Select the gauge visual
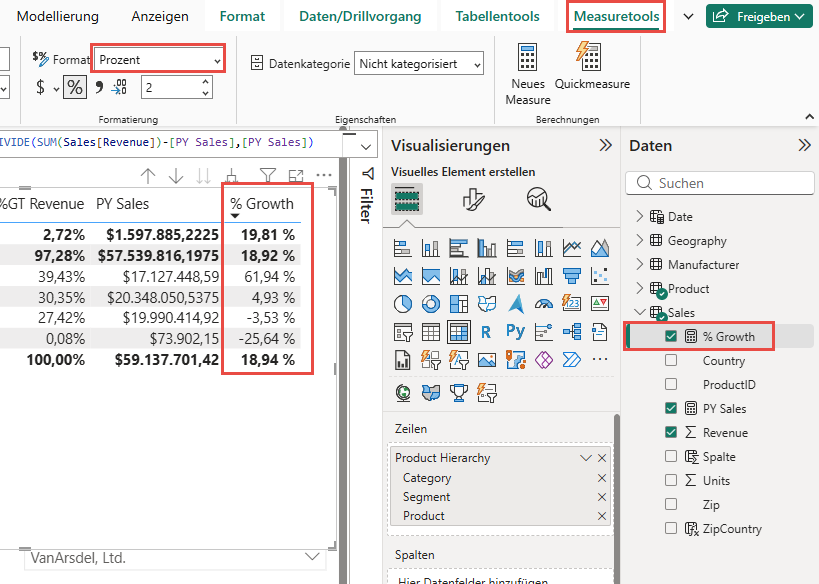 coord(543,303)
